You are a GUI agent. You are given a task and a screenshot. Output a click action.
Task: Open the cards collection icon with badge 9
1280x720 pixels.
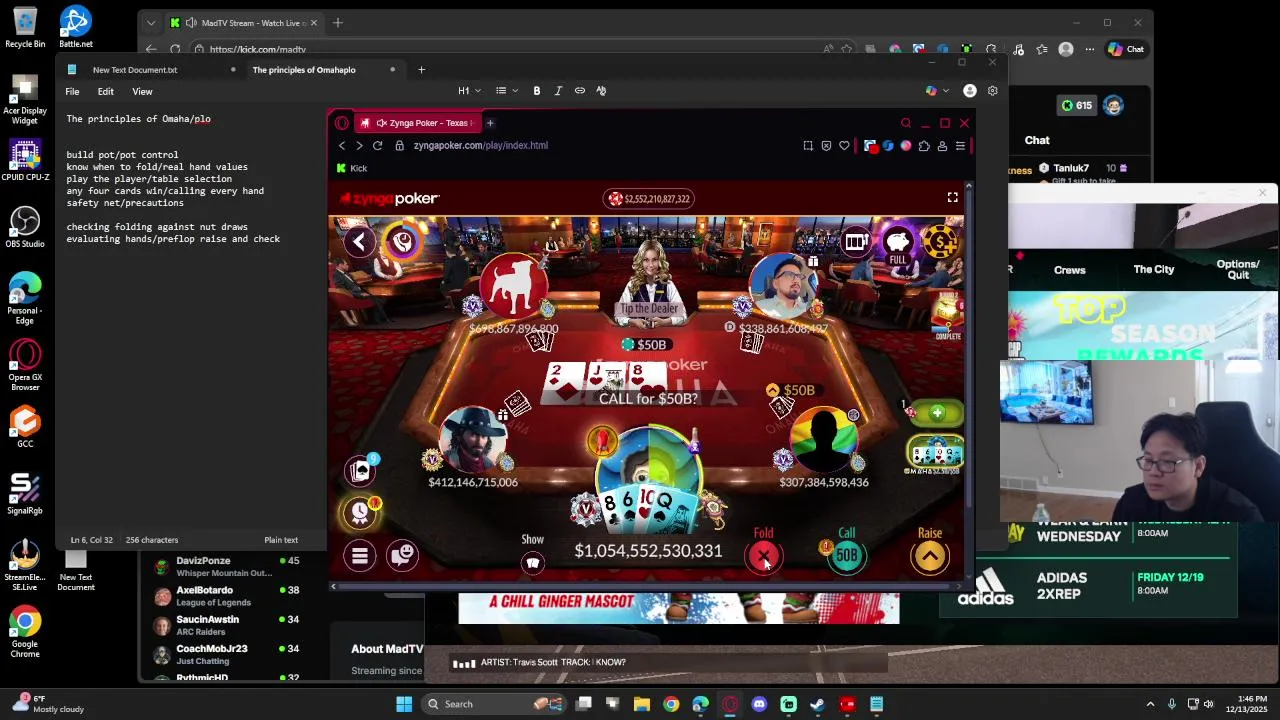(361, 470)
